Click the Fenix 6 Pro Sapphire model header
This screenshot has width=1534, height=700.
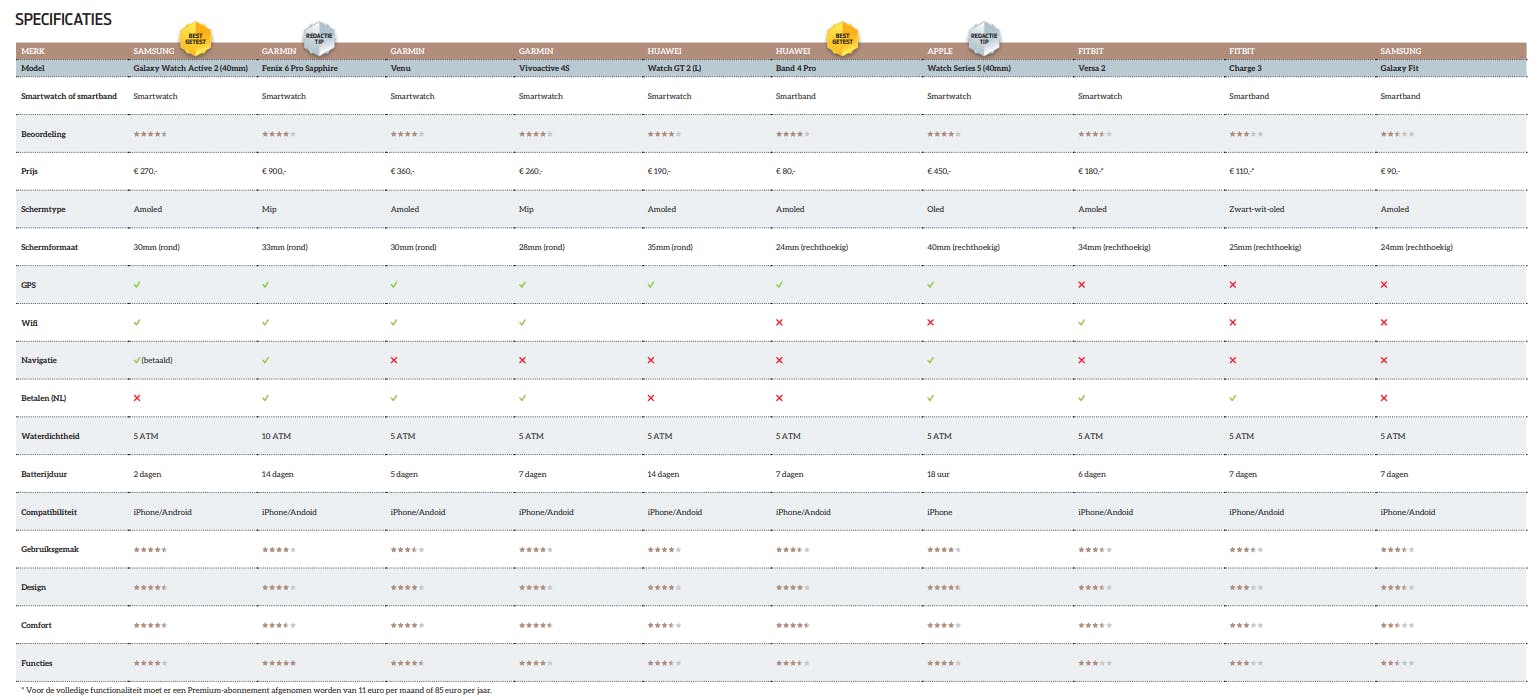click(x=300, y=68)
